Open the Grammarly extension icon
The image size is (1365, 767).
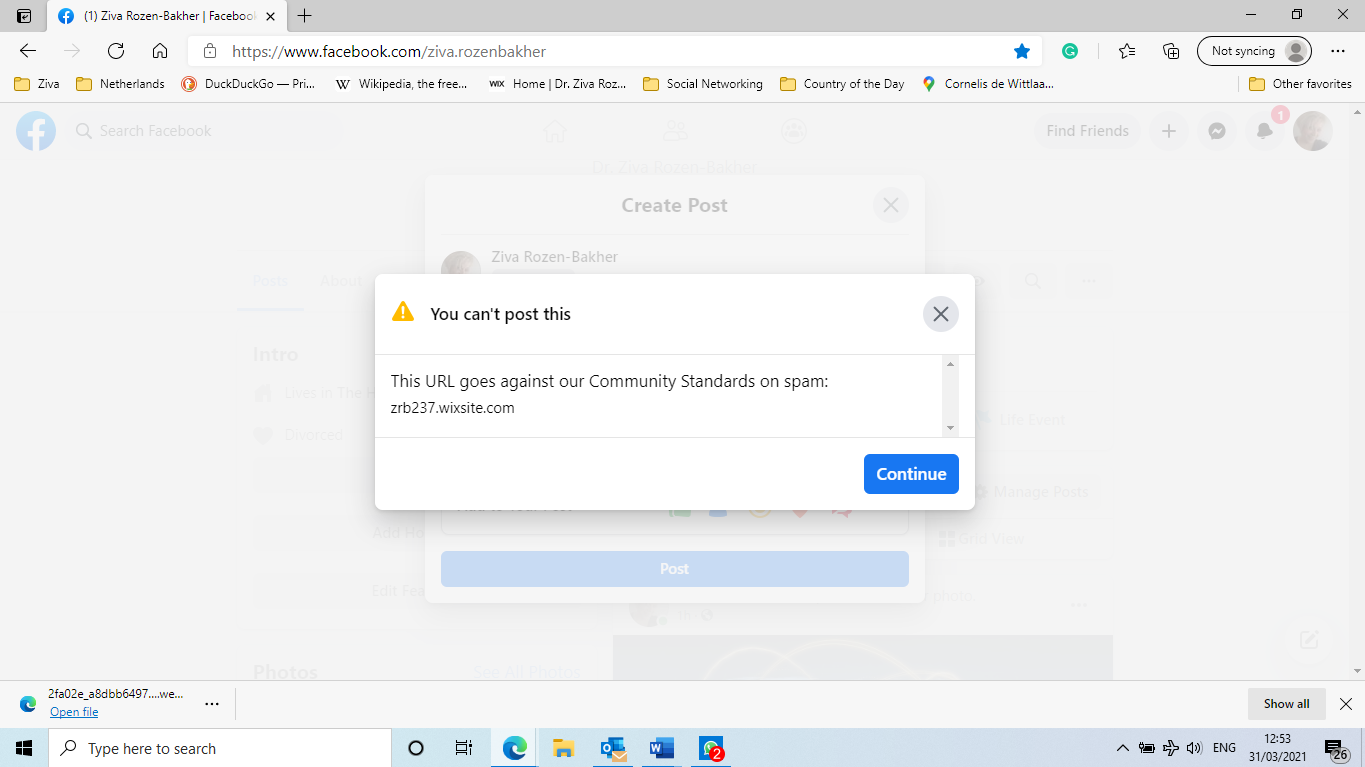pyautogui.click(x=1070, y=51)
